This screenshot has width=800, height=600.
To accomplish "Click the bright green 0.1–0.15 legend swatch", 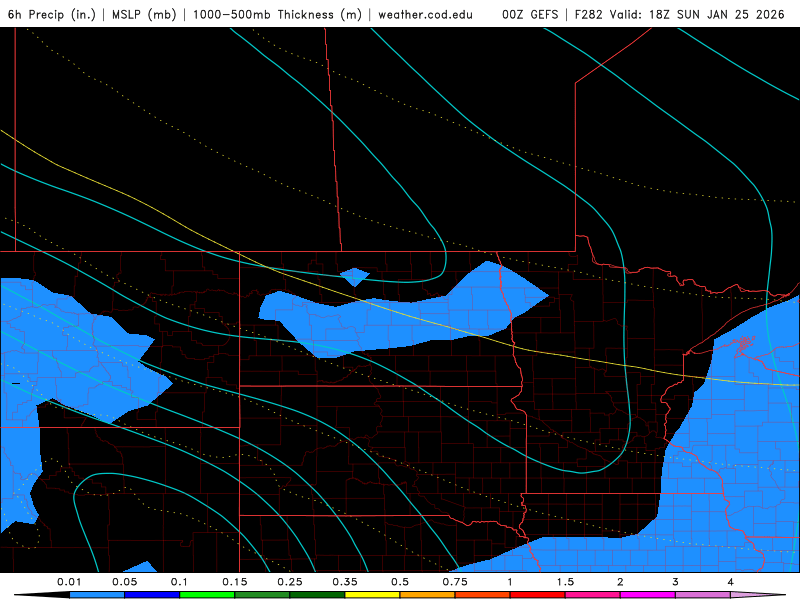I will click(207, 595).
